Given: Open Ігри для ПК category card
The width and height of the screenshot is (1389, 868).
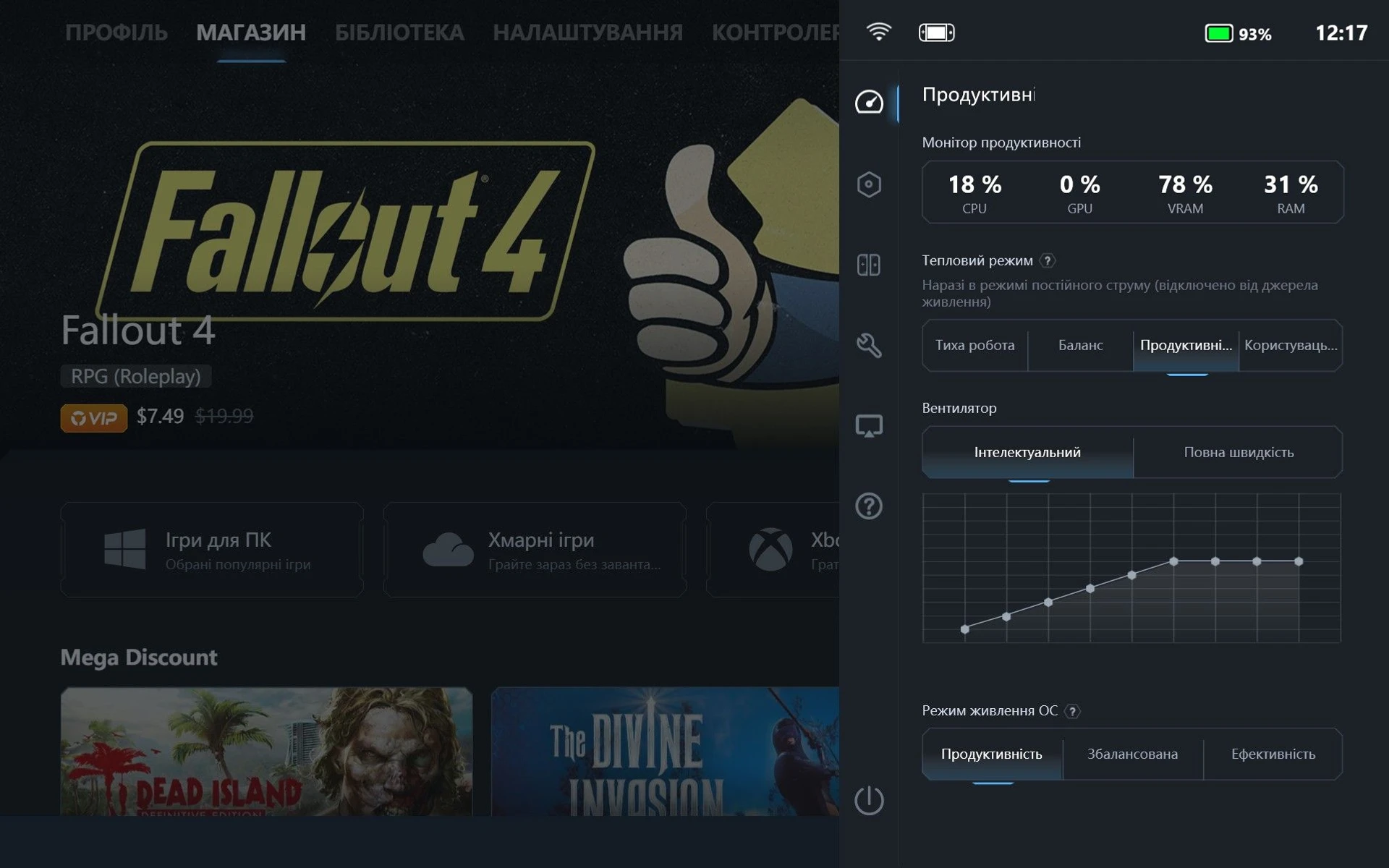Looking at the screenshot, I should point(212,550).
